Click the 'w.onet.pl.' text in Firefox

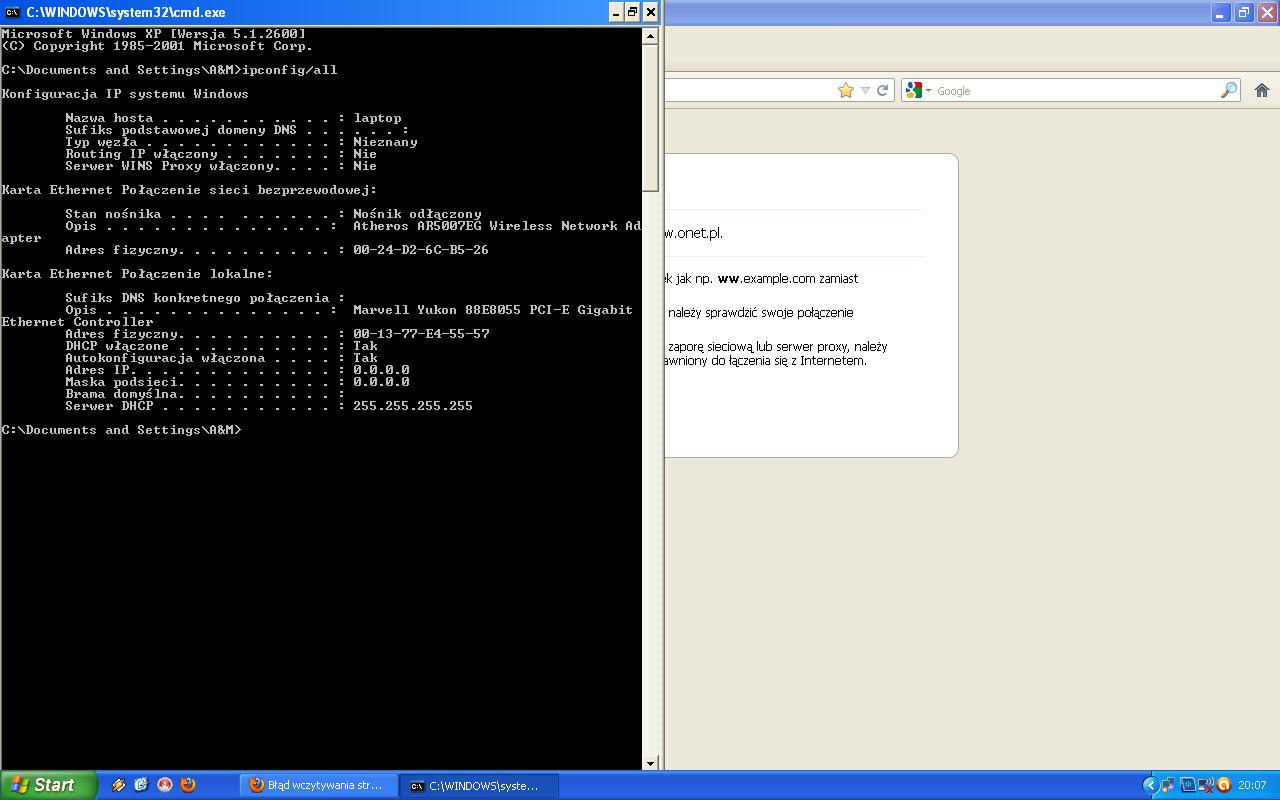click(694, 233)
